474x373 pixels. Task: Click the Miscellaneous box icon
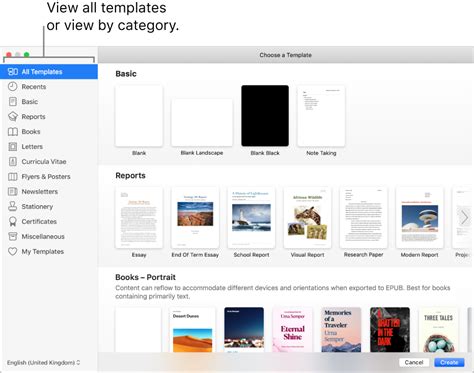tap(13, 237)
